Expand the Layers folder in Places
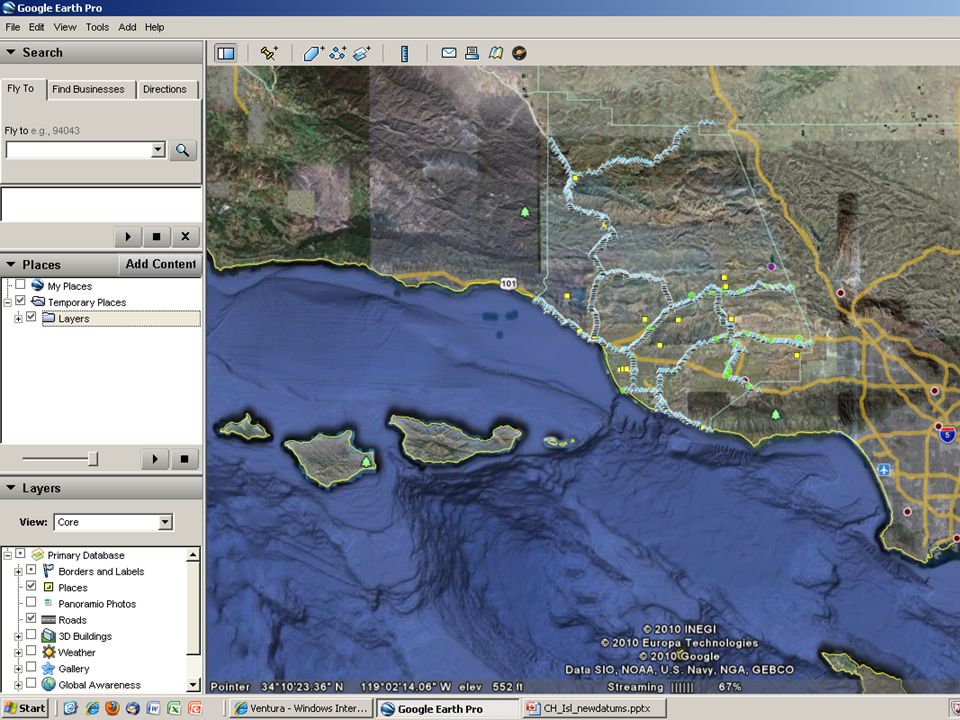This screenshot has height=720, width=960. coord(18,318)
